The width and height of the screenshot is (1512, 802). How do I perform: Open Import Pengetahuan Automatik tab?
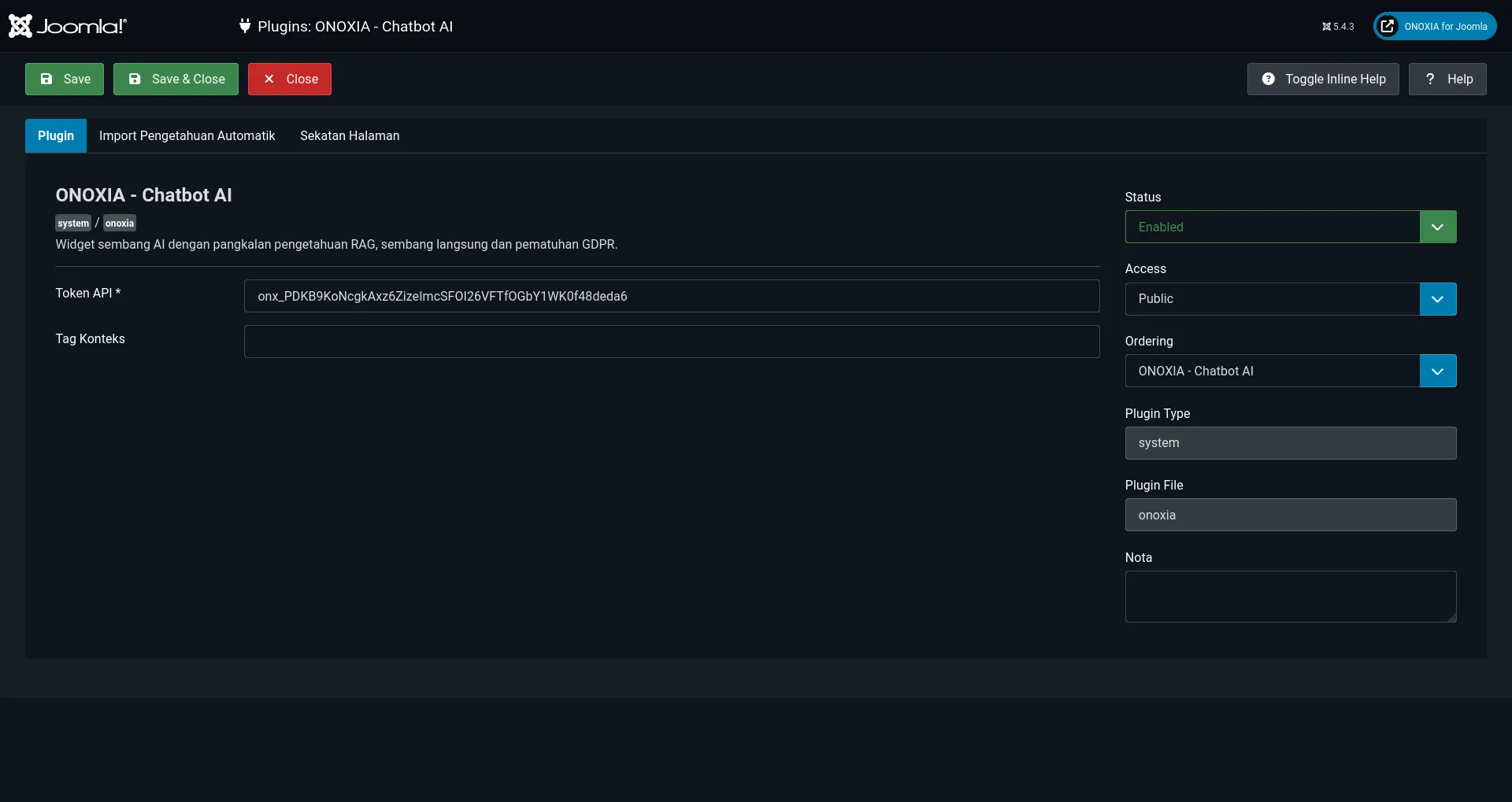(x=187, y=135)
